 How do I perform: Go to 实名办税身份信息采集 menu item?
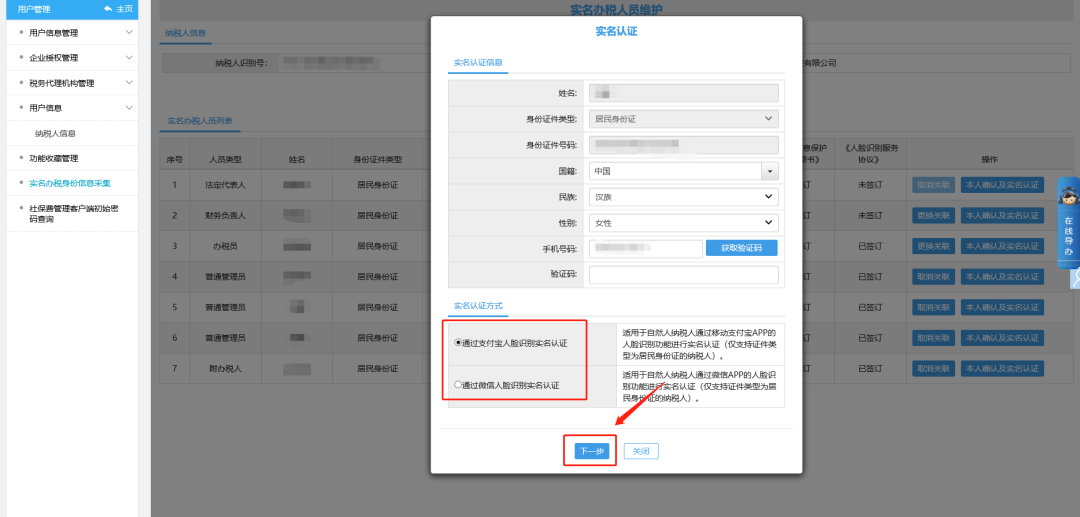70,183
